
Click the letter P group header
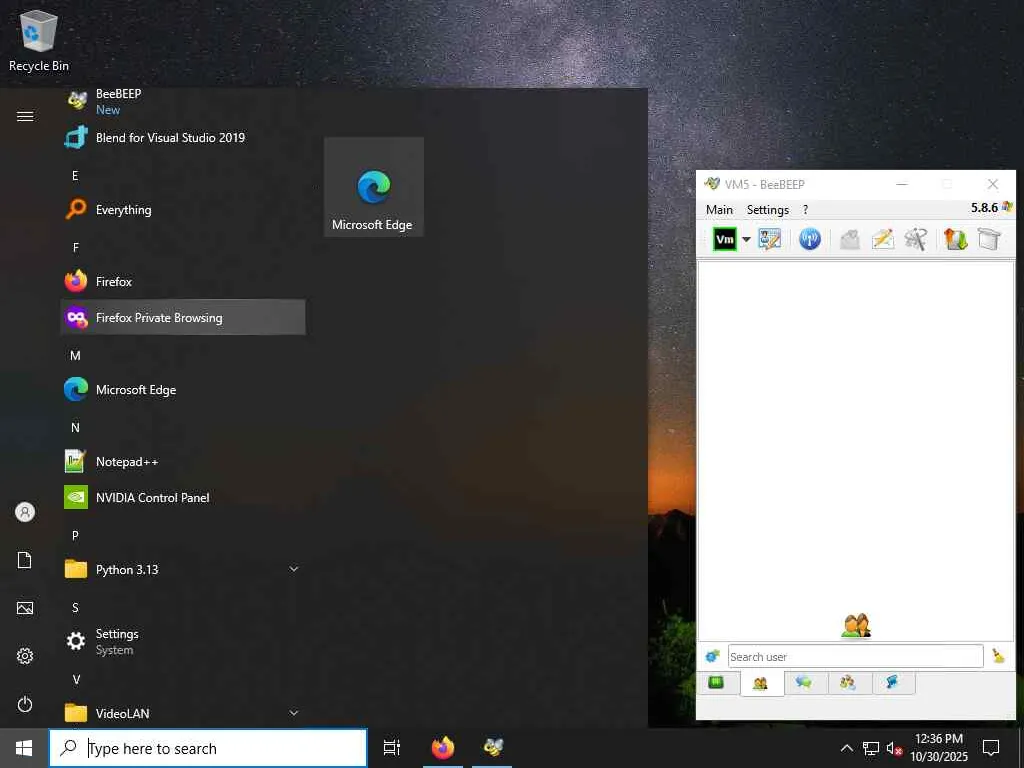pos(75,536)
